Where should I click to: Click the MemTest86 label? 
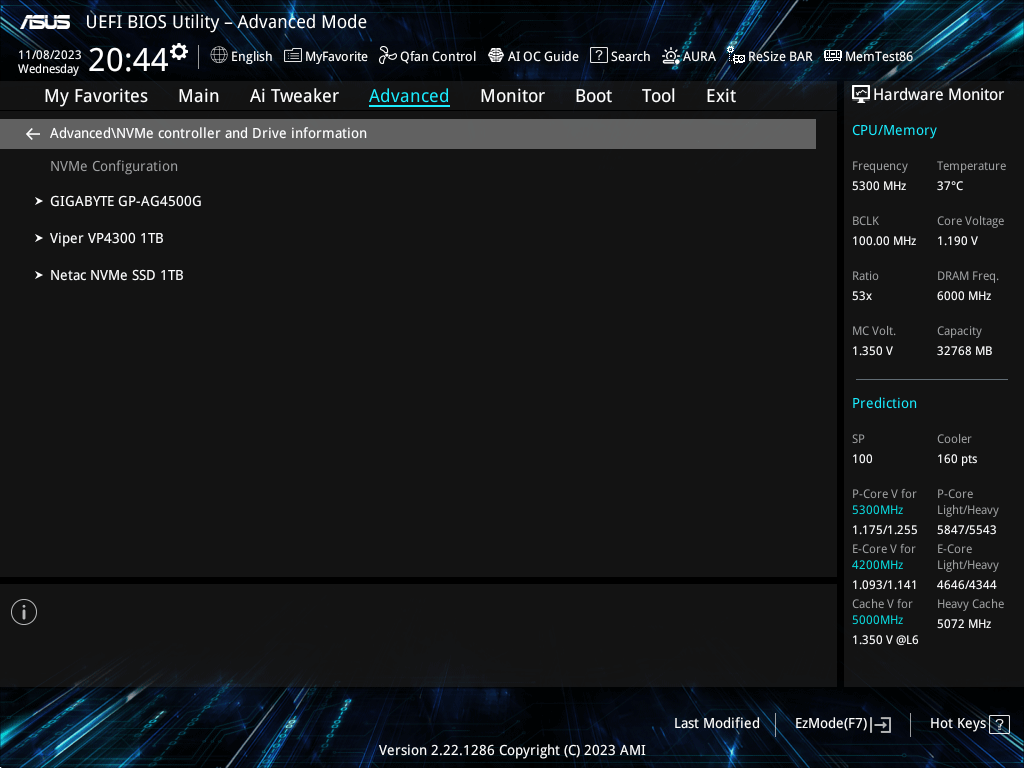(x=878, y=56)
